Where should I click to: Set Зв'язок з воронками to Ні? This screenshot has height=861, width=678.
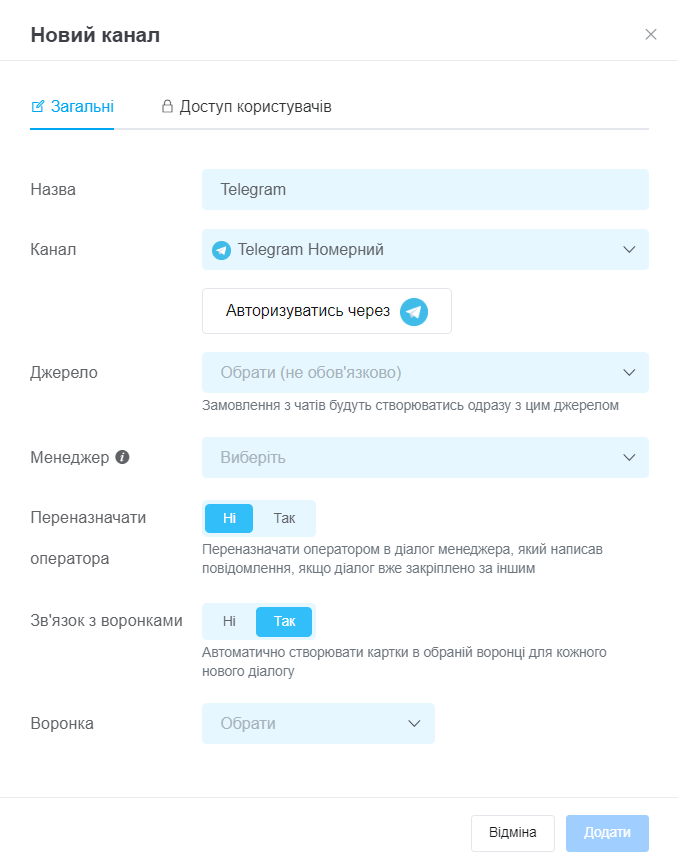pos(229,621)
